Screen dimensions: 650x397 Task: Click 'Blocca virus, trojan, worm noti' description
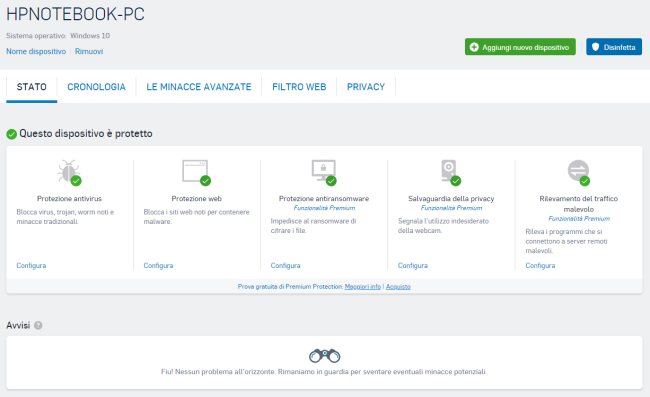65,217
